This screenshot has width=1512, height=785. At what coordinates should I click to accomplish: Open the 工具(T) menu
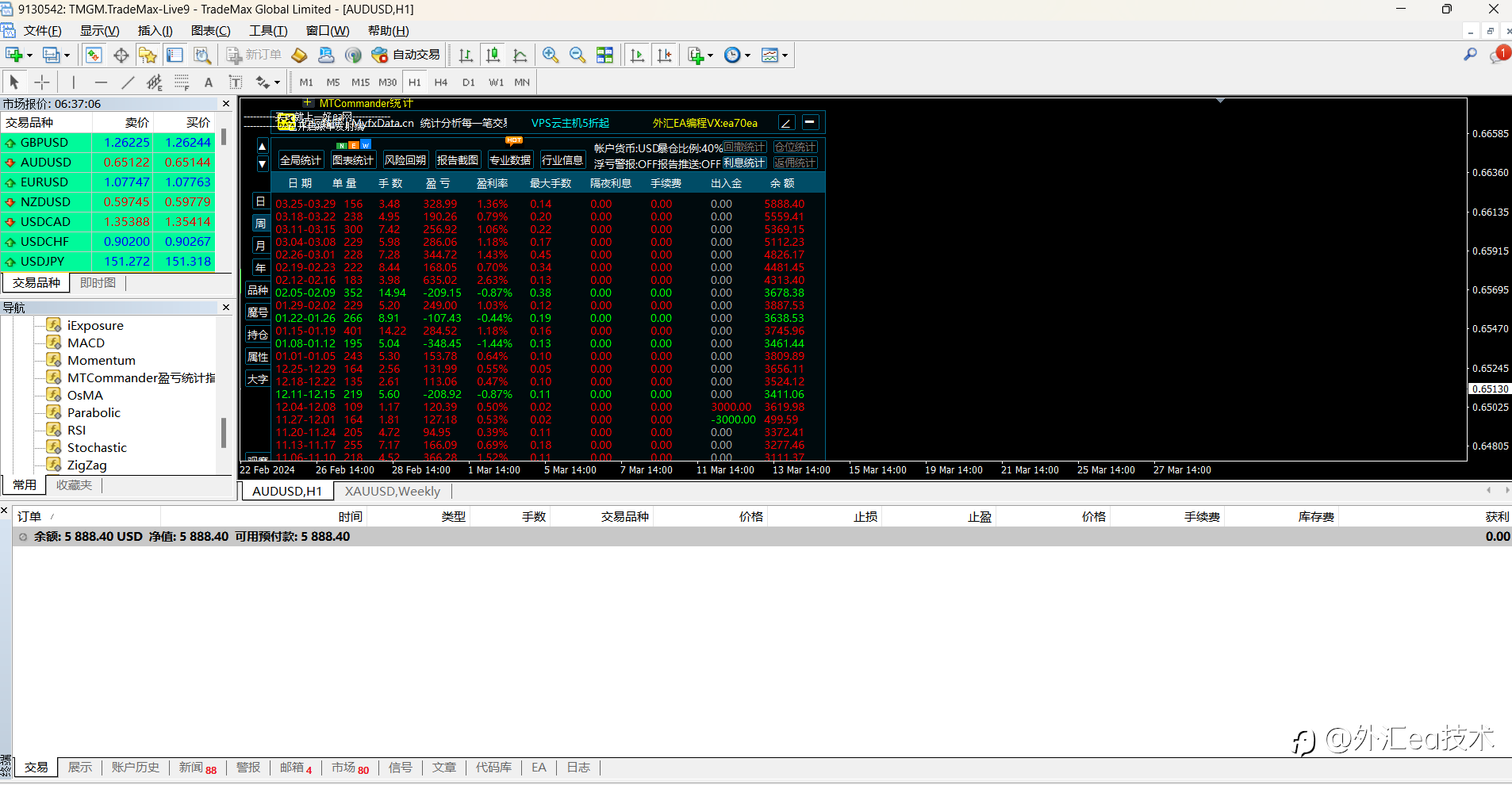[x=268, y=31]
